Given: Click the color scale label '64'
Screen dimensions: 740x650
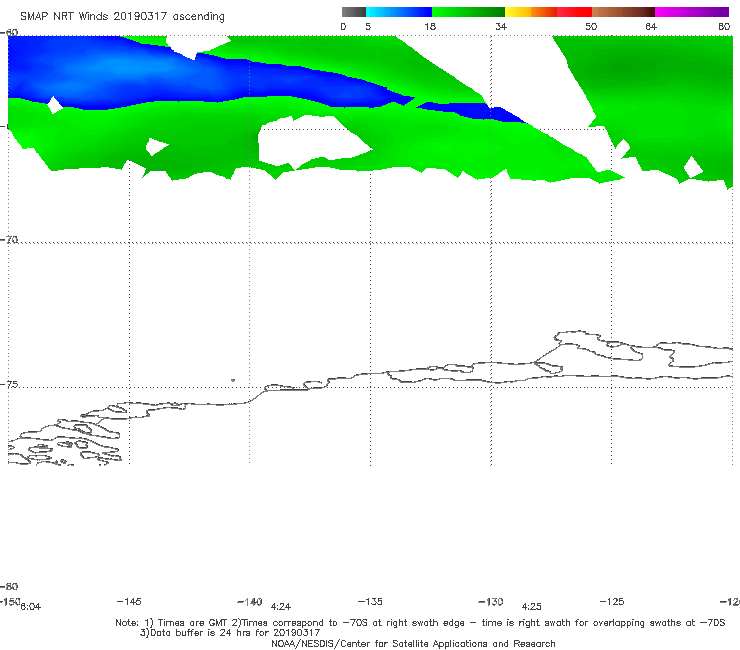Looking at the screenshot, I should point(651,27).
